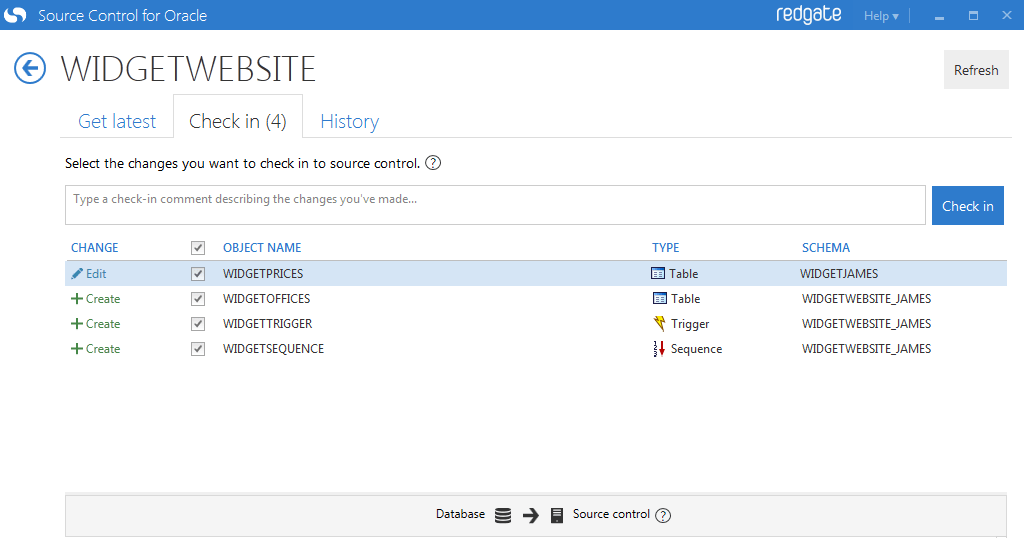Image resolution: width=1024 pixels, height=538 pixels.
Task: Click the Sequence type icon
Action: [659, 349]
